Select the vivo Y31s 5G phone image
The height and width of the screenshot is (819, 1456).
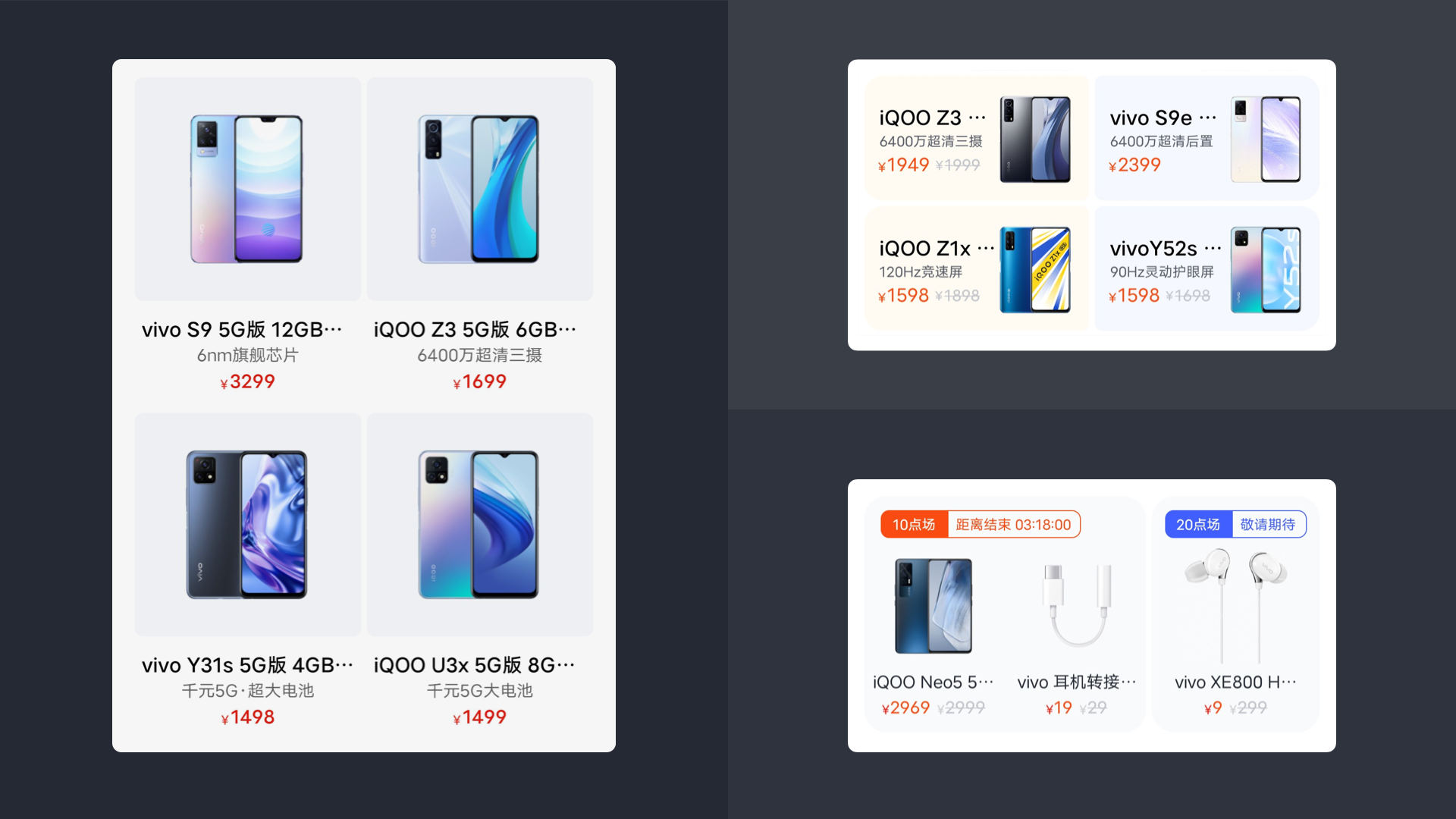pyautogui.click(x=247, y=524)
